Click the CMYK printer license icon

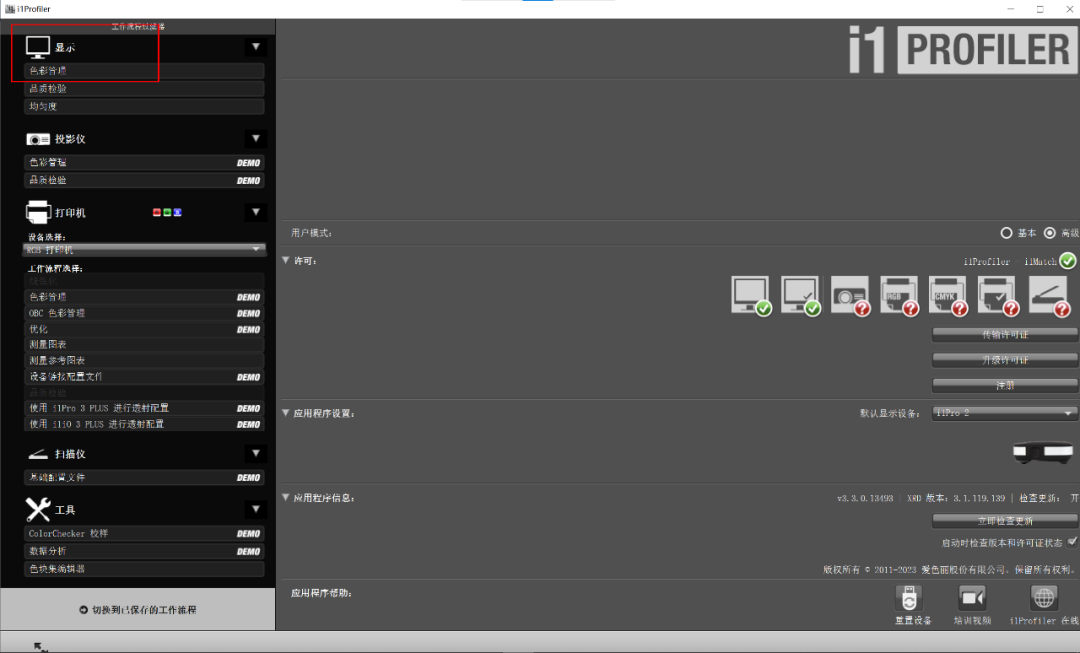tap(948, 296)
